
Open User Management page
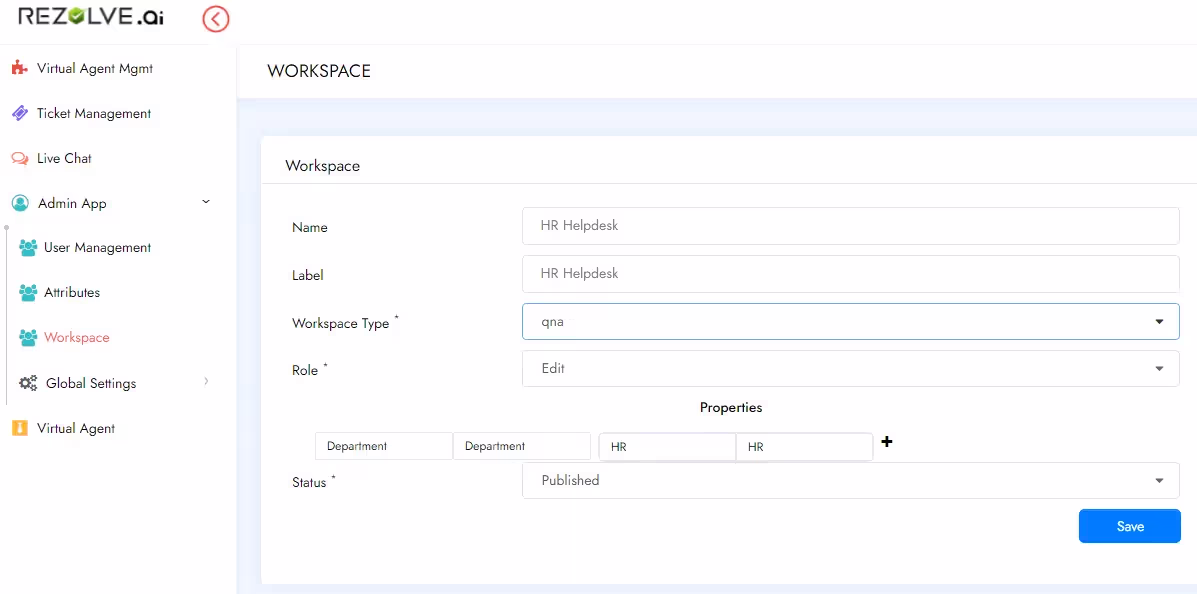[x=97, y=247]
